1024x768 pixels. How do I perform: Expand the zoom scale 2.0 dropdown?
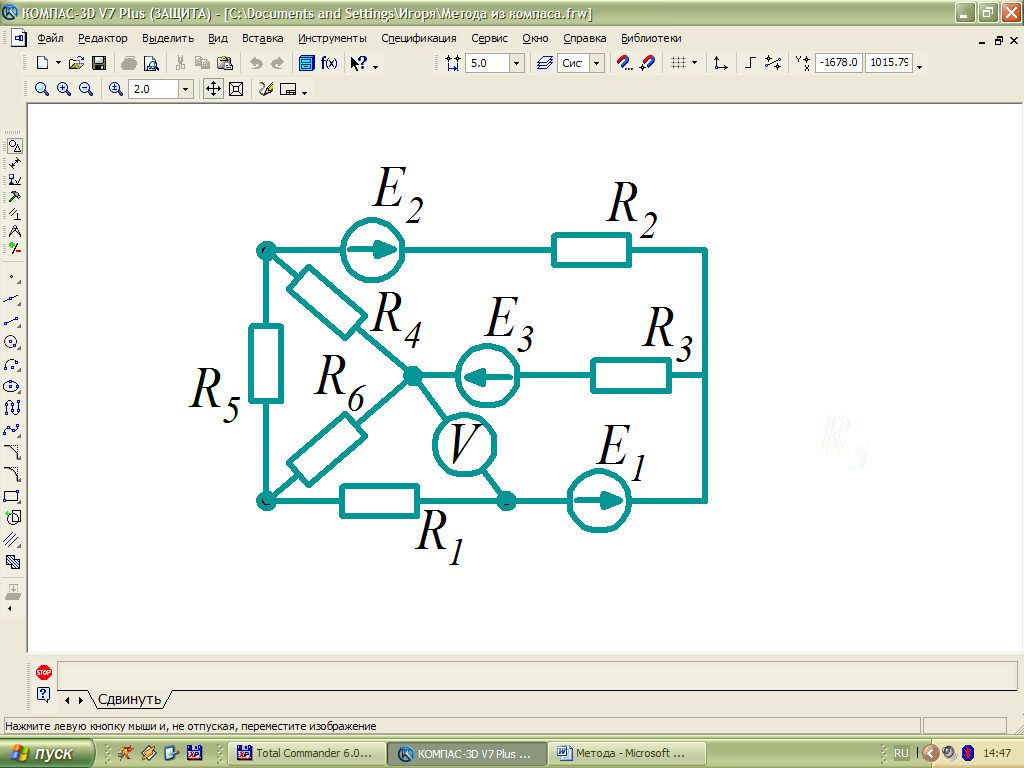pyautogui.click(x=185, y=89)
